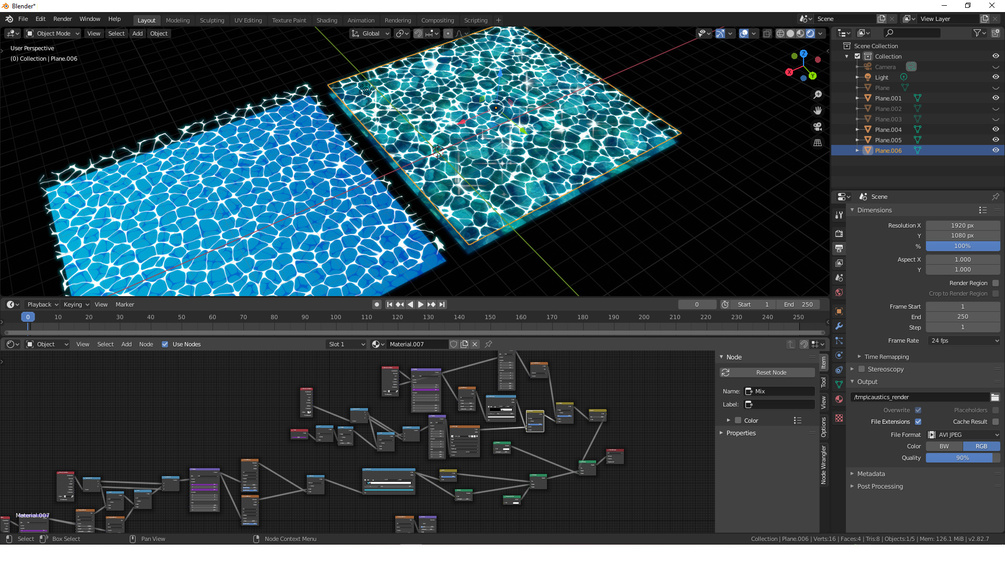1005x565 pixels.
Task: Toggle the camera view icon in the viewport
Action: (818, 127)
